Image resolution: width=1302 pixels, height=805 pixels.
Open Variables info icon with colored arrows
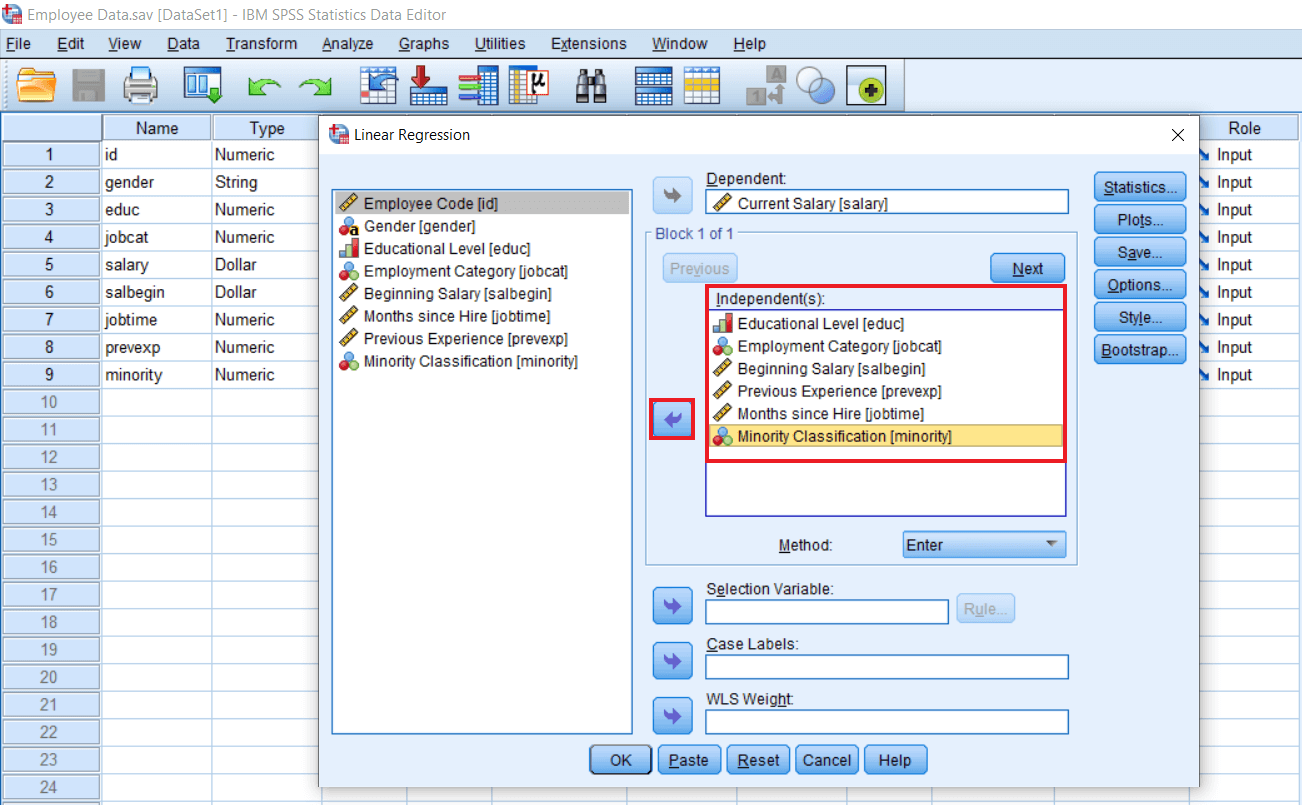point(477,85)
